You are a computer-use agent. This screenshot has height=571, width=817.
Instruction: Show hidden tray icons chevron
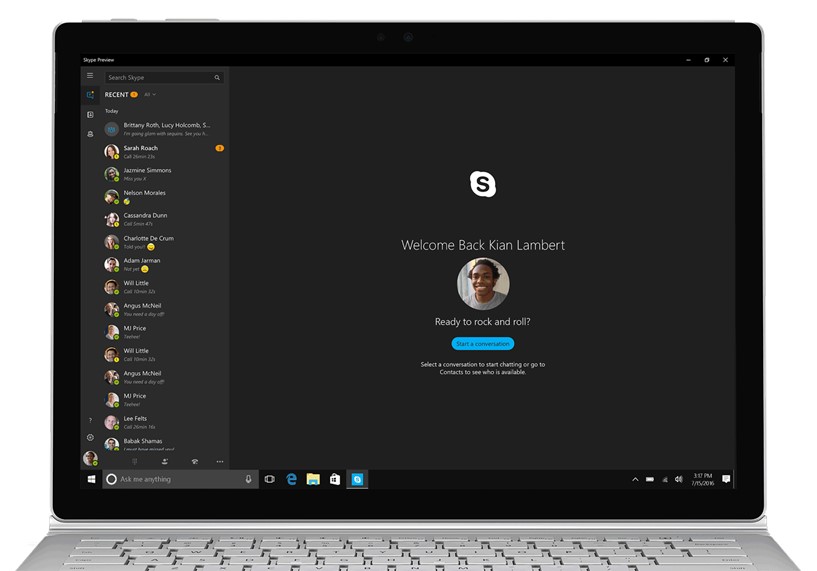click(635, 479)
